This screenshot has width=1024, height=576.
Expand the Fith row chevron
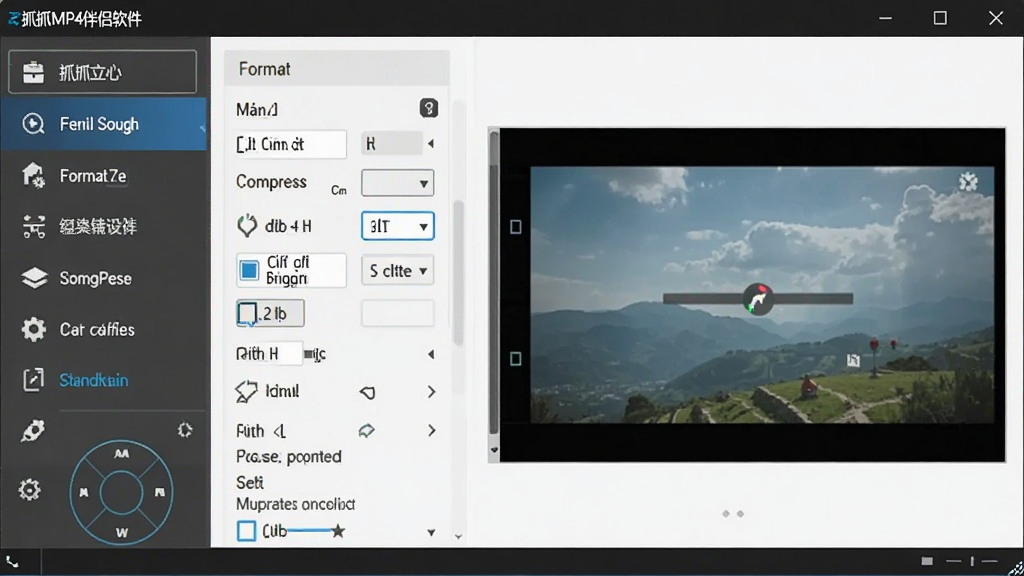[432, 430]
